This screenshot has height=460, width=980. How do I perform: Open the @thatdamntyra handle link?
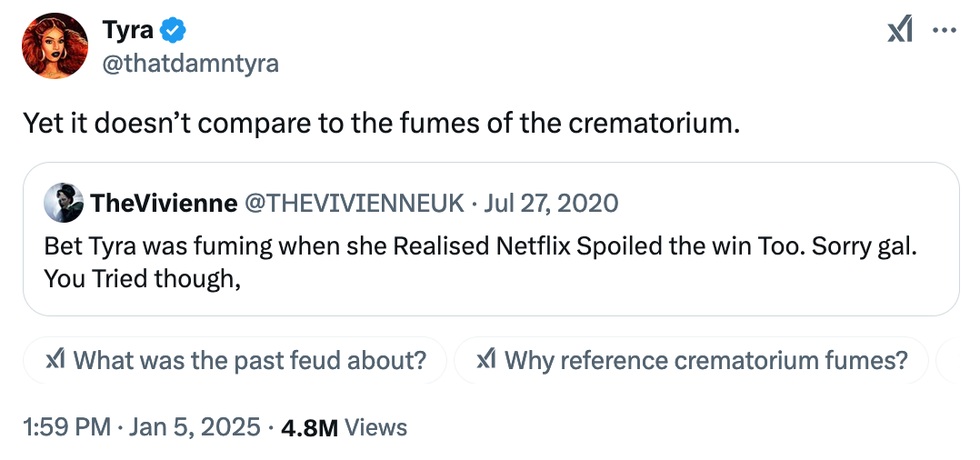(x=190, y=64)
